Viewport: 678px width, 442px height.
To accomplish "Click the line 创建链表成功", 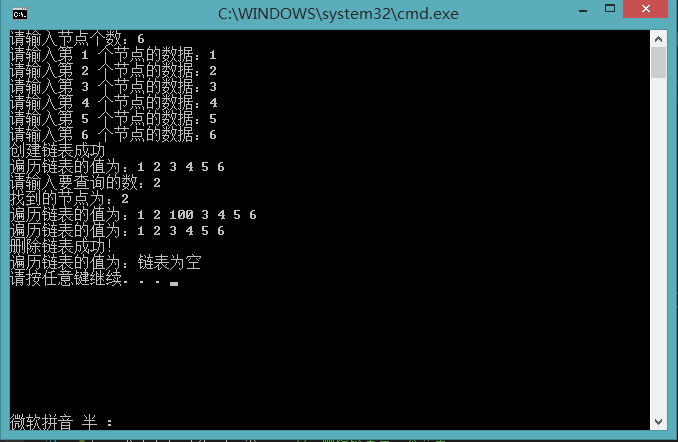I will (57, 151).
